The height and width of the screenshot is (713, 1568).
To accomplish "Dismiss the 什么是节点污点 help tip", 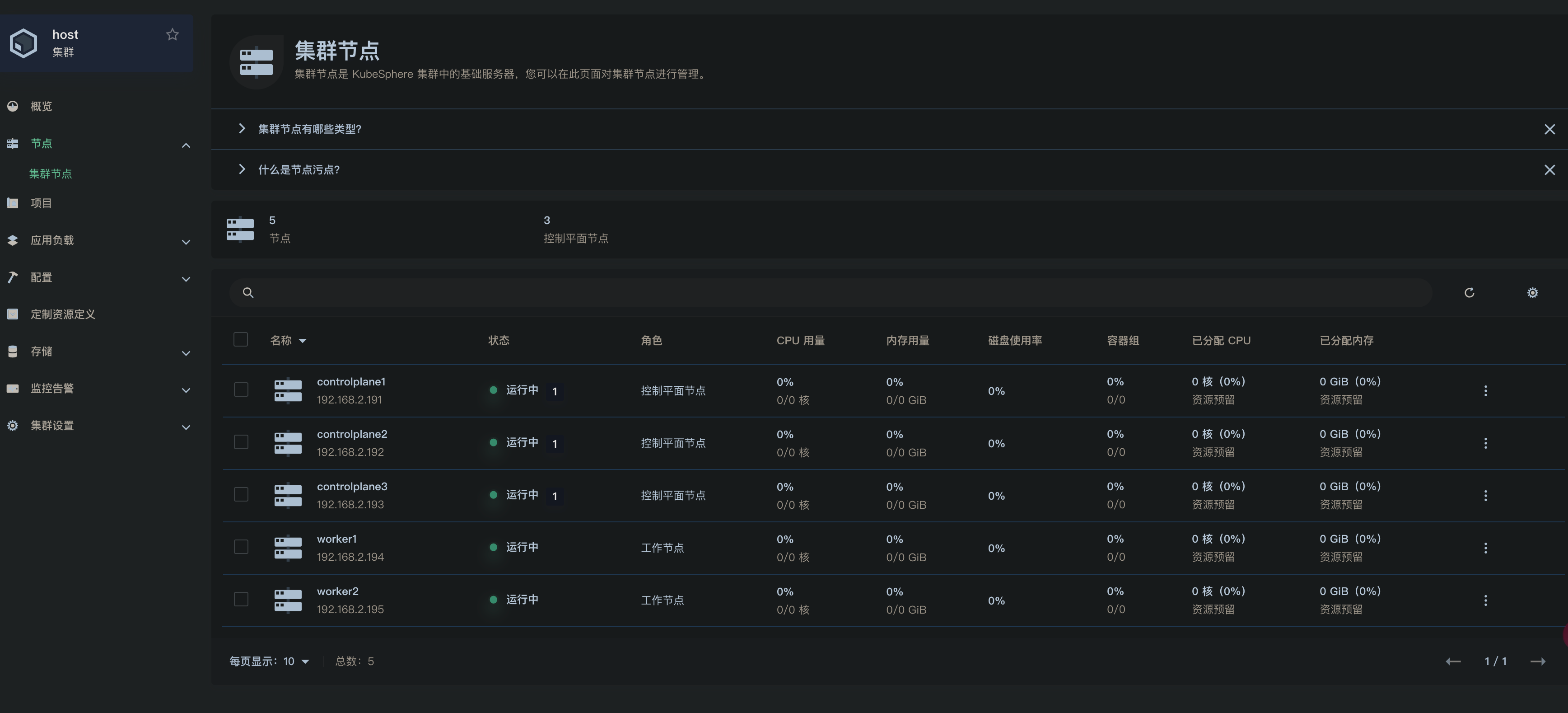I will pyautogui.click(x=1550, y=170).
